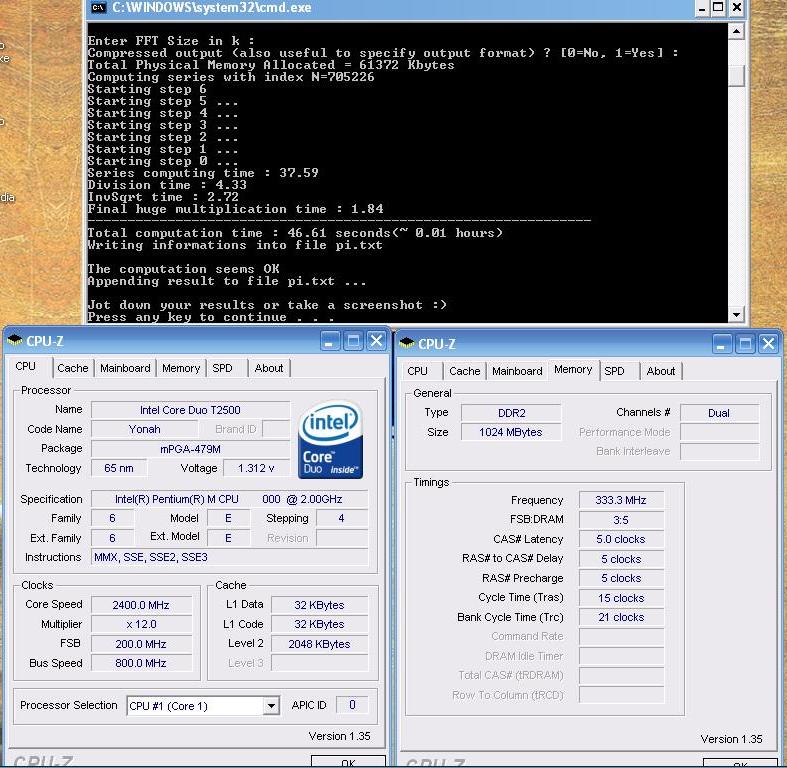Click the empty Performance Mode field
Viewport: 787px width, 768px height.
coord(720,432)
